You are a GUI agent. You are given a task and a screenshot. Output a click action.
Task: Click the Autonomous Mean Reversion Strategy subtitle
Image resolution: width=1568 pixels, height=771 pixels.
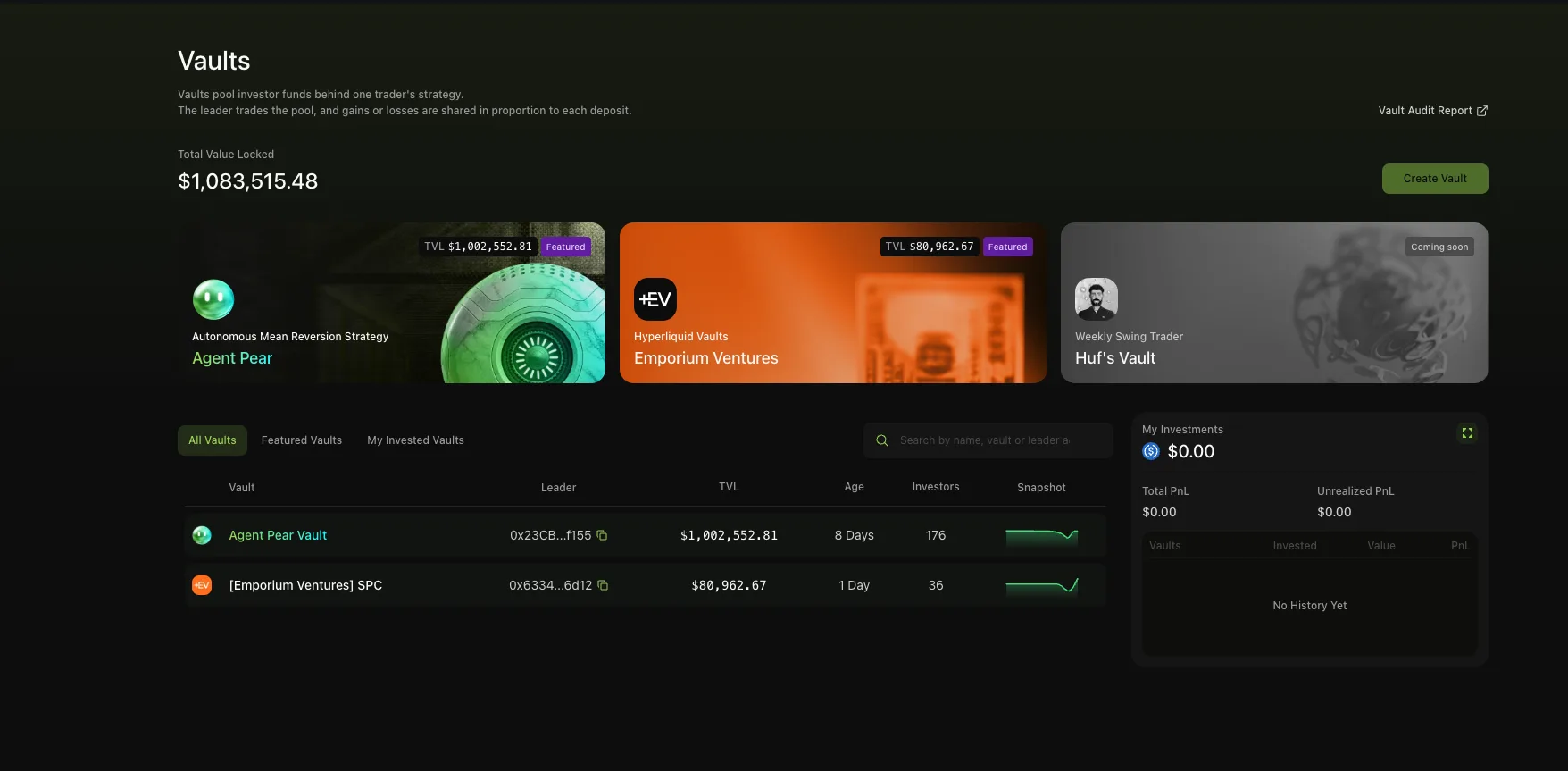tap(290, 337)
